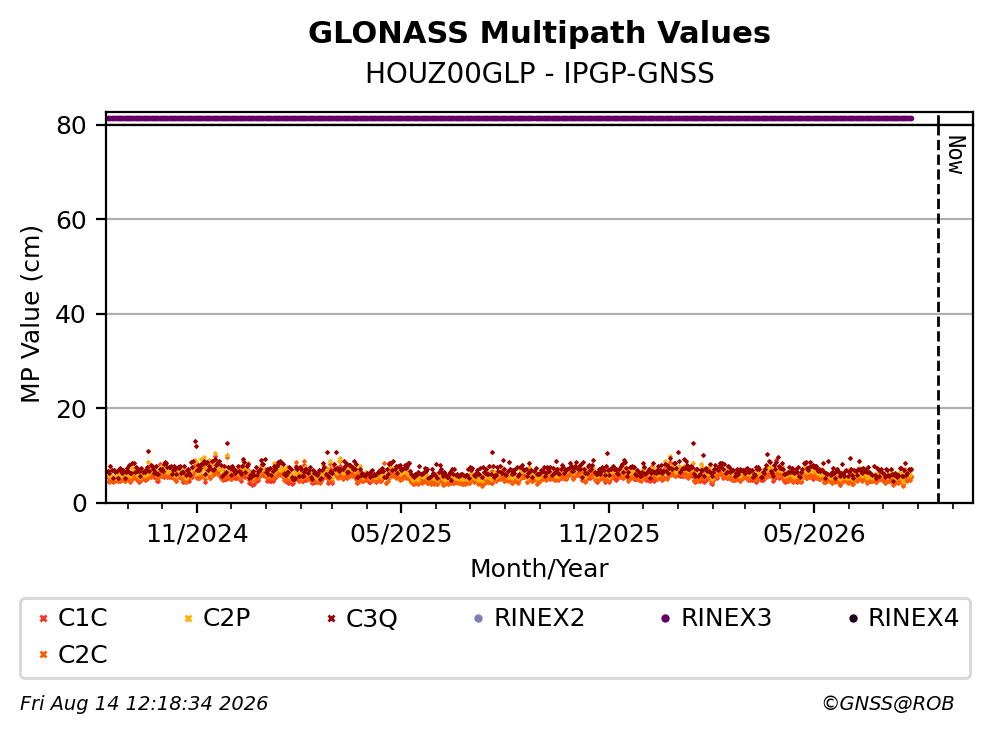Click the MP Value (cm) axis label
The height and width of the screenshot is (734, 993).
click(30, 314)
